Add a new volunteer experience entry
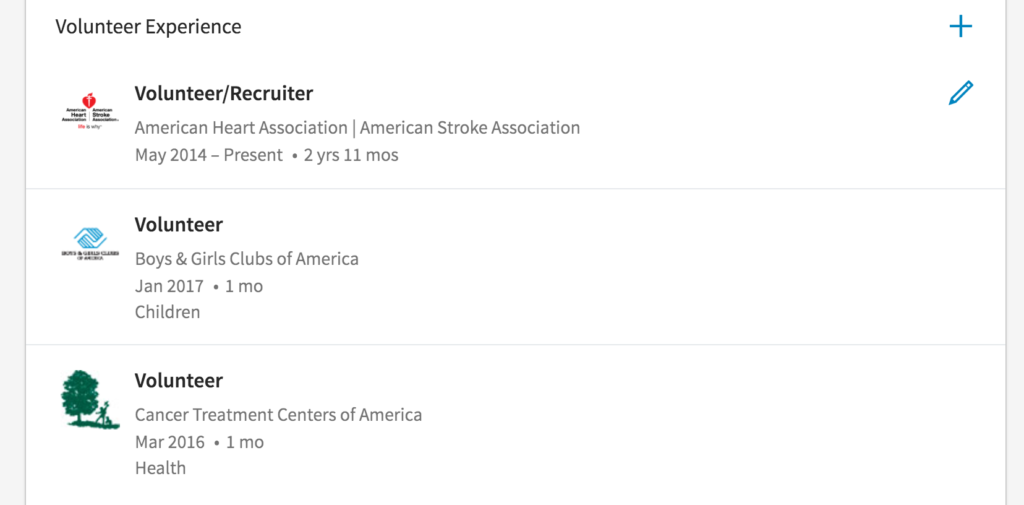The image size is (1024, 505). [960, 27]
